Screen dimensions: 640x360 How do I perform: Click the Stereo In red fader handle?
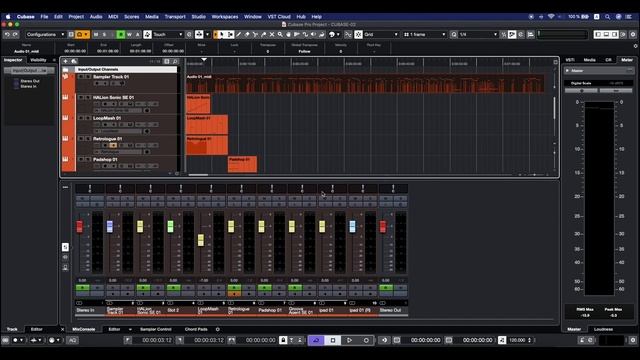coord(79,227)
